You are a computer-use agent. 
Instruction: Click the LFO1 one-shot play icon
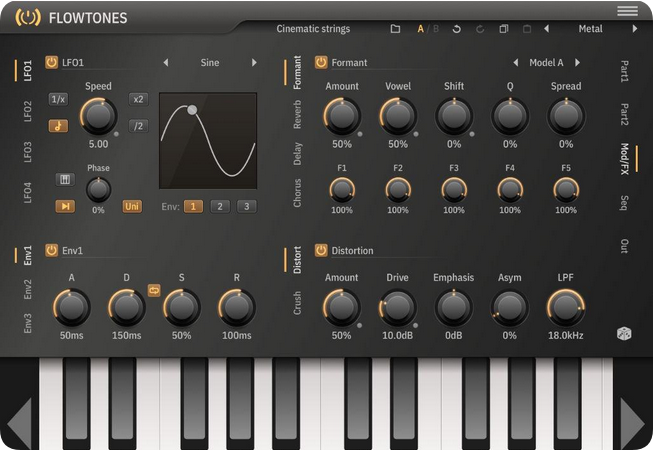65,206
